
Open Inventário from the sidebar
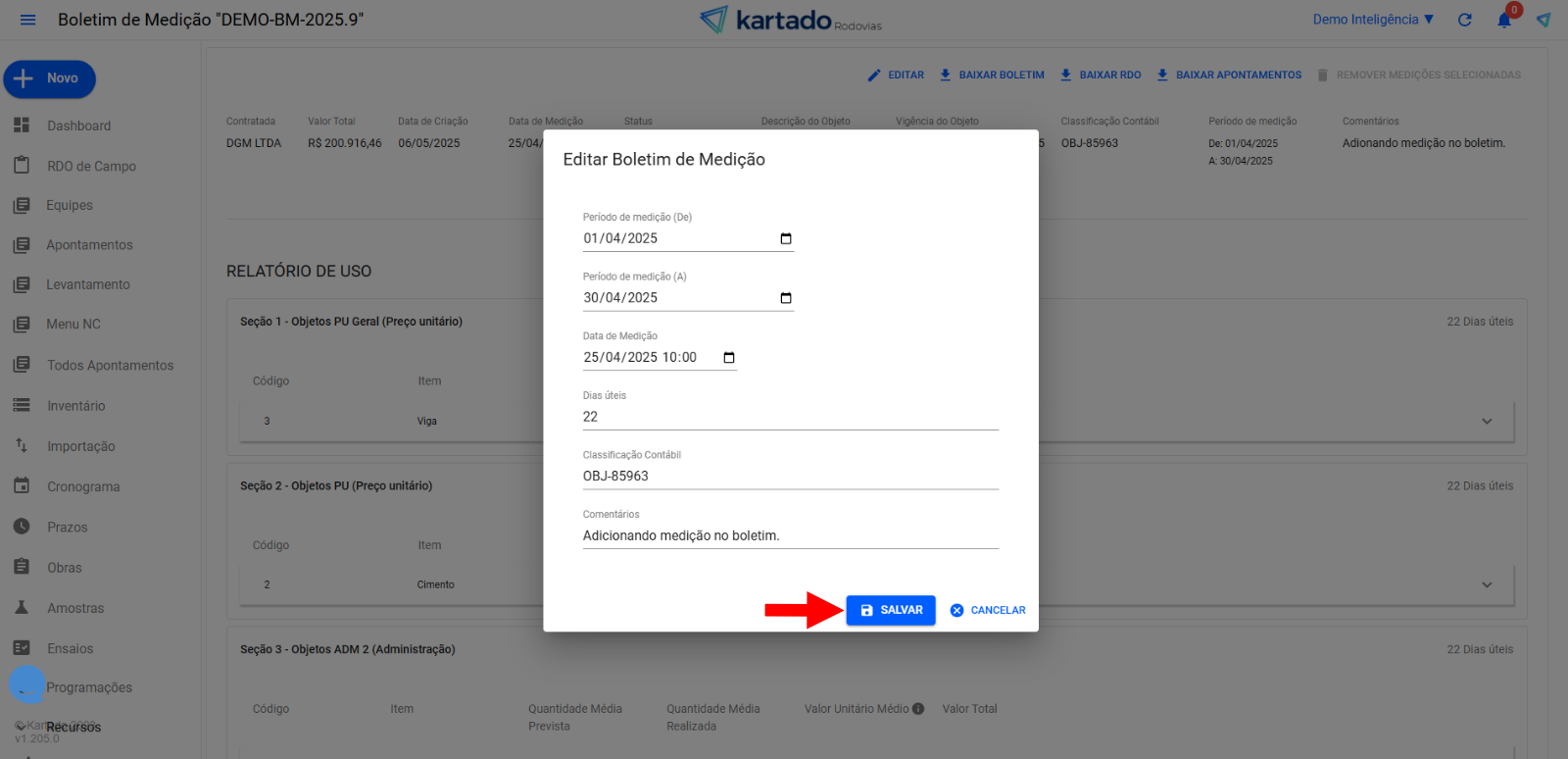coord(75,406)
